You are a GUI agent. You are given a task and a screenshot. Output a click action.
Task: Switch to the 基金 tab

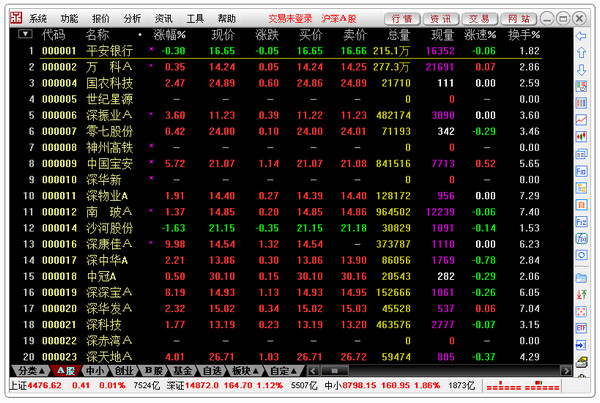182,370
